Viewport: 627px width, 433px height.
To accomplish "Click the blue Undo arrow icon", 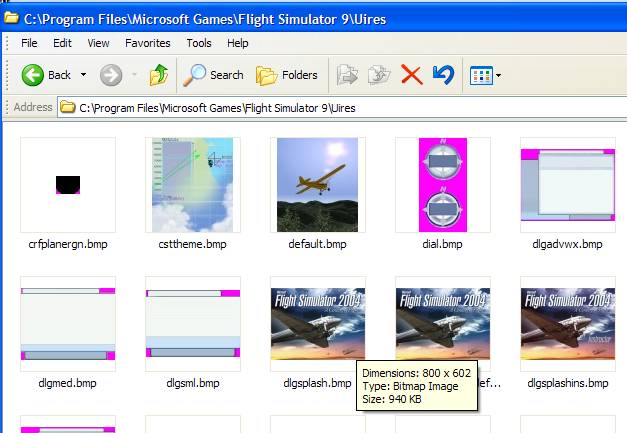I will (x=443, y=75).
